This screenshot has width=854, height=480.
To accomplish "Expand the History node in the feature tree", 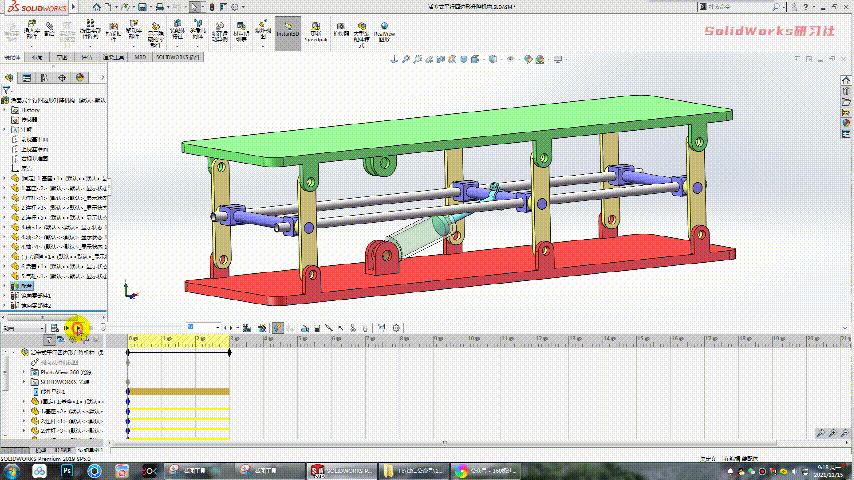I will [x=4, y=110].
